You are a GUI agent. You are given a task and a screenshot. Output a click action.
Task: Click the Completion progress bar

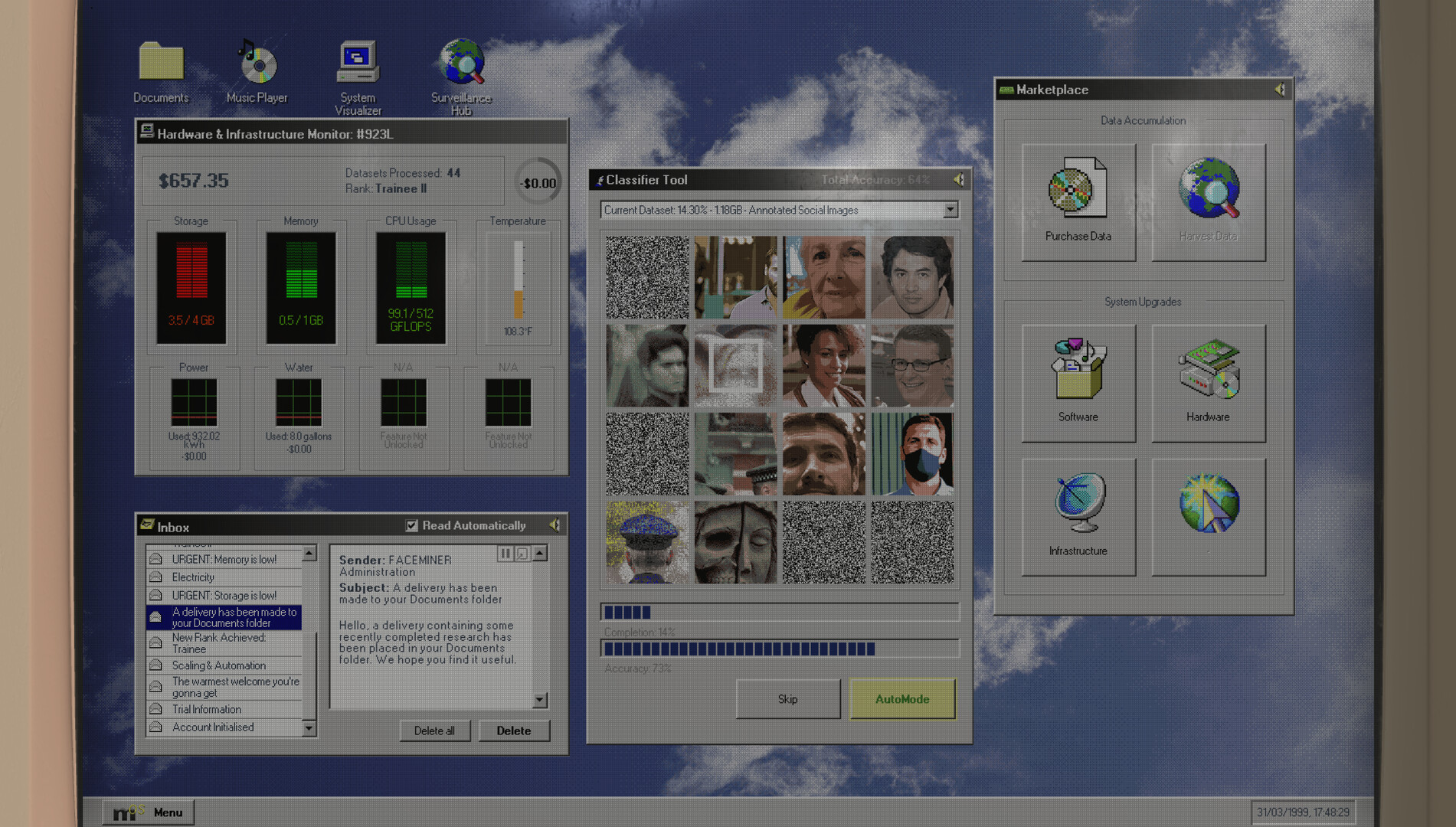[779, 612]
